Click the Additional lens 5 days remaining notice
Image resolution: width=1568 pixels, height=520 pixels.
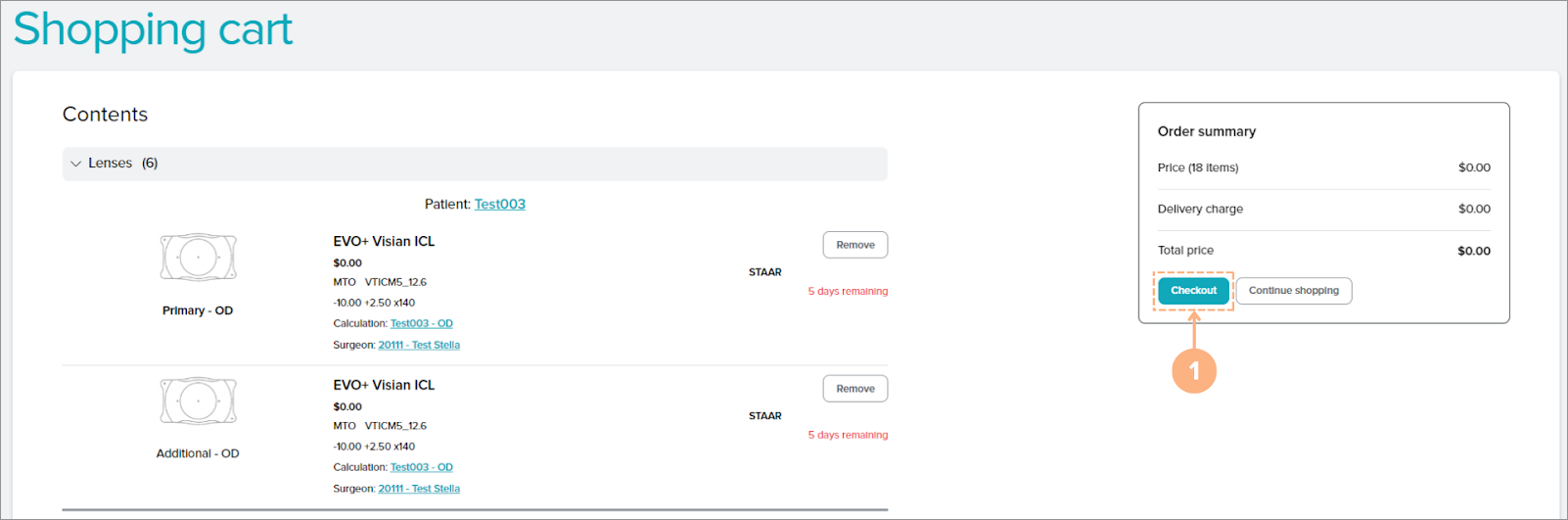click(848, 436)
